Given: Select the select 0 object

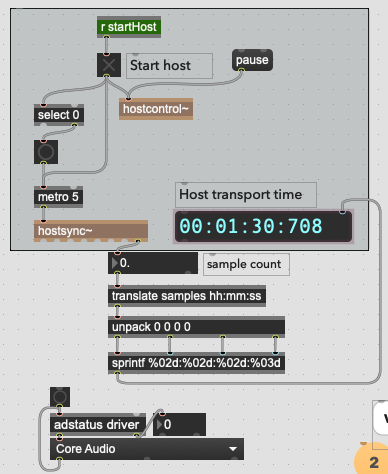Looking at the screenshot, I should (x=59, y=115).
